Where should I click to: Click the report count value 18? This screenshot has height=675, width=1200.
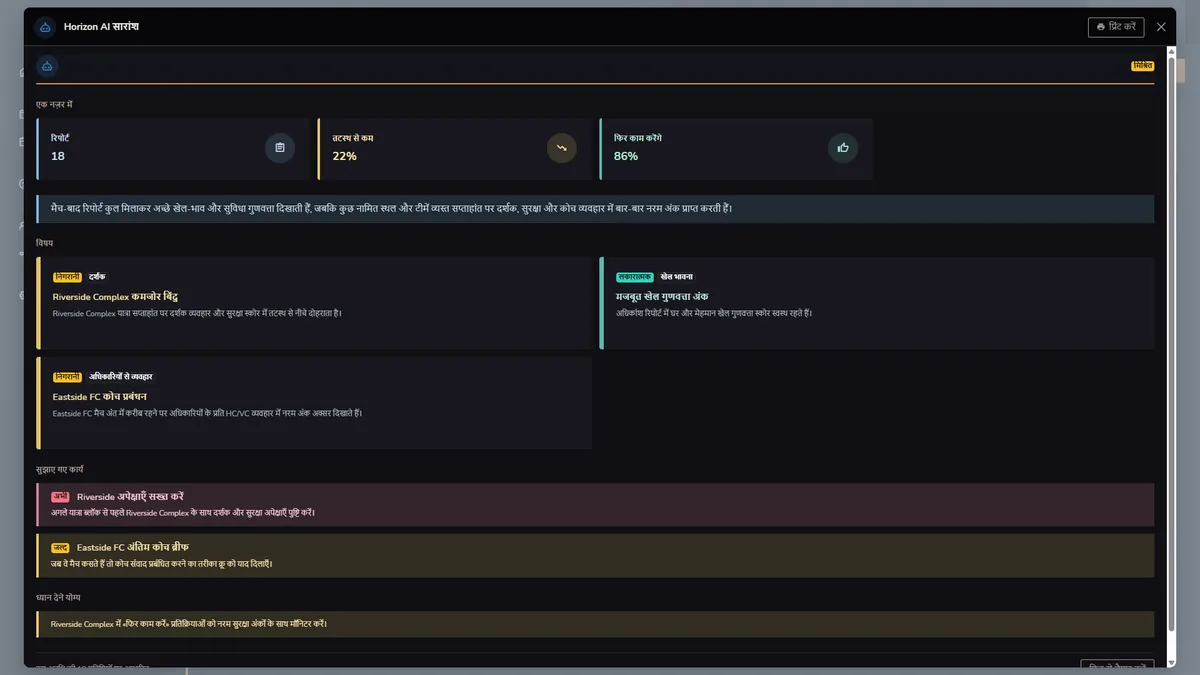(58, 156)
